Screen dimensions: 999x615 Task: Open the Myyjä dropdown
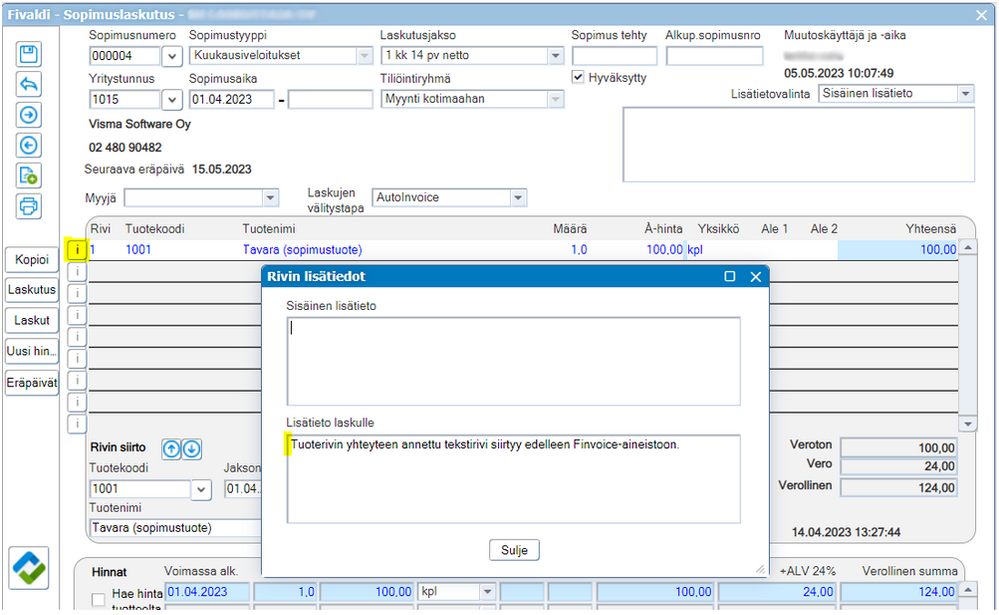coord(271,198)
